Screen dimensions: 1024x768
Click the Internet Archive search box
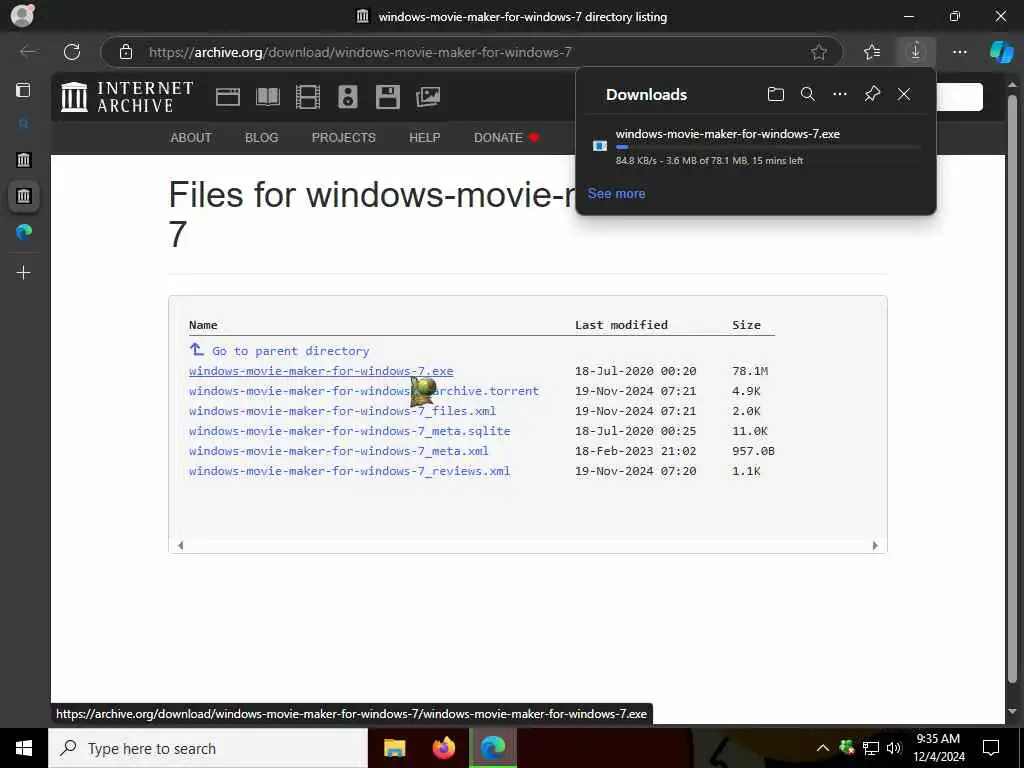click(959, 97)
